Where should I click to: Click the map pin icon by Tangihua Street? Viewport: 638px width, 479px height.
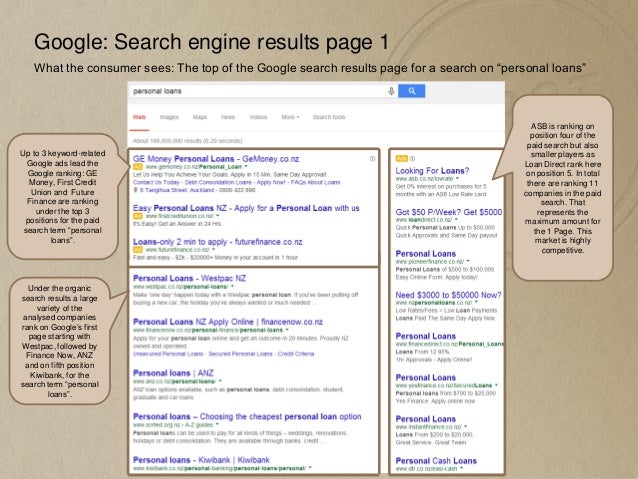click(x=135, y=190)
